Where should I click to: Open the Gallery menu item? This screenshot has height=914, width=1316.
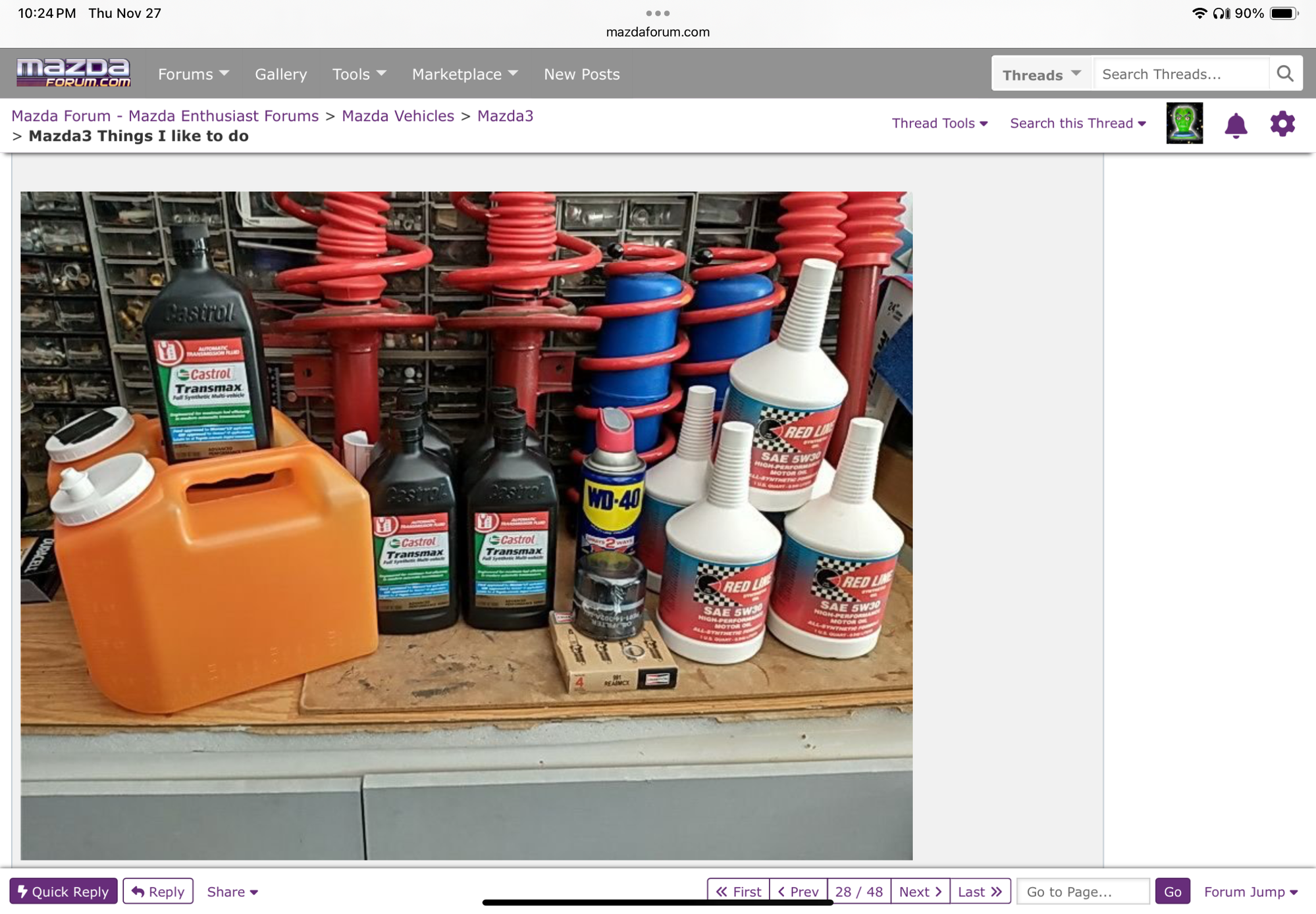(280, 74)
